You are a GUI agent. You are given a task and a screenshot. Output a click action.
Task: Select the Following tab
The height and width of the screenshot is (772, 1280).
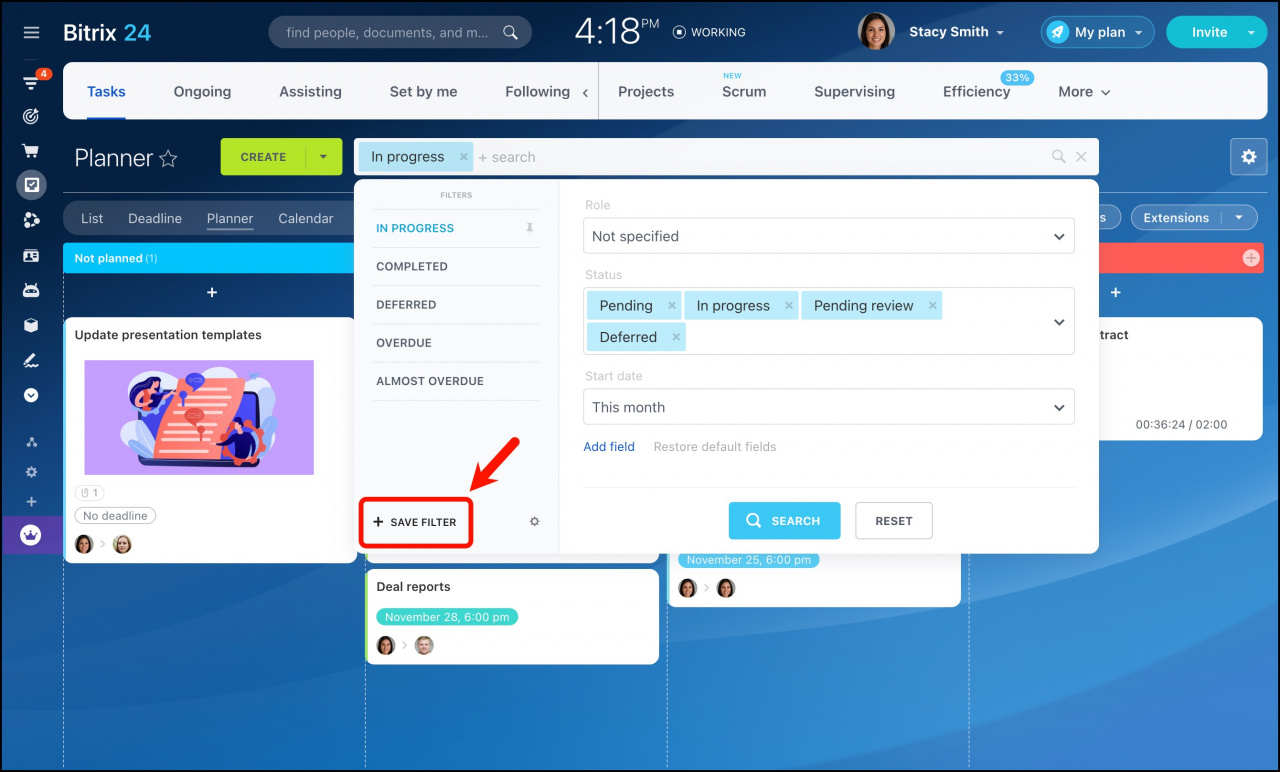coord(537,91)
